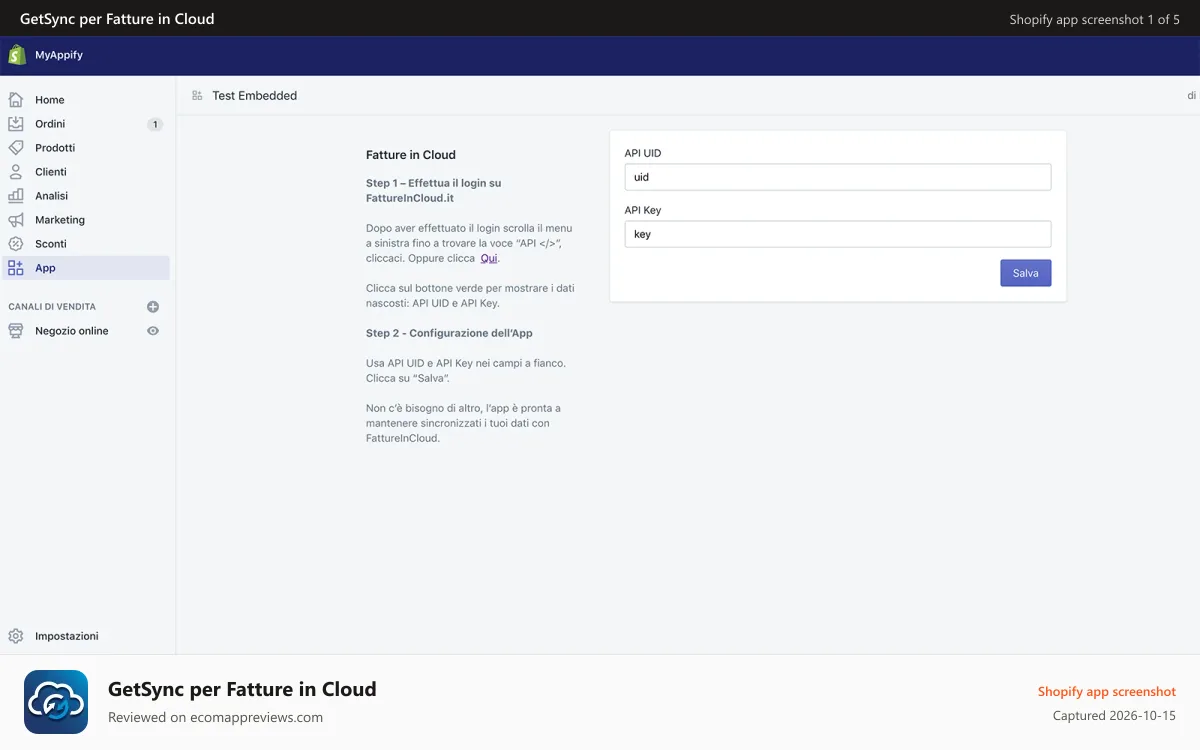This screenshot has height=750, width=1200.
Task: Click the Ordini inbox icon
Action: (x=16, y=124)
